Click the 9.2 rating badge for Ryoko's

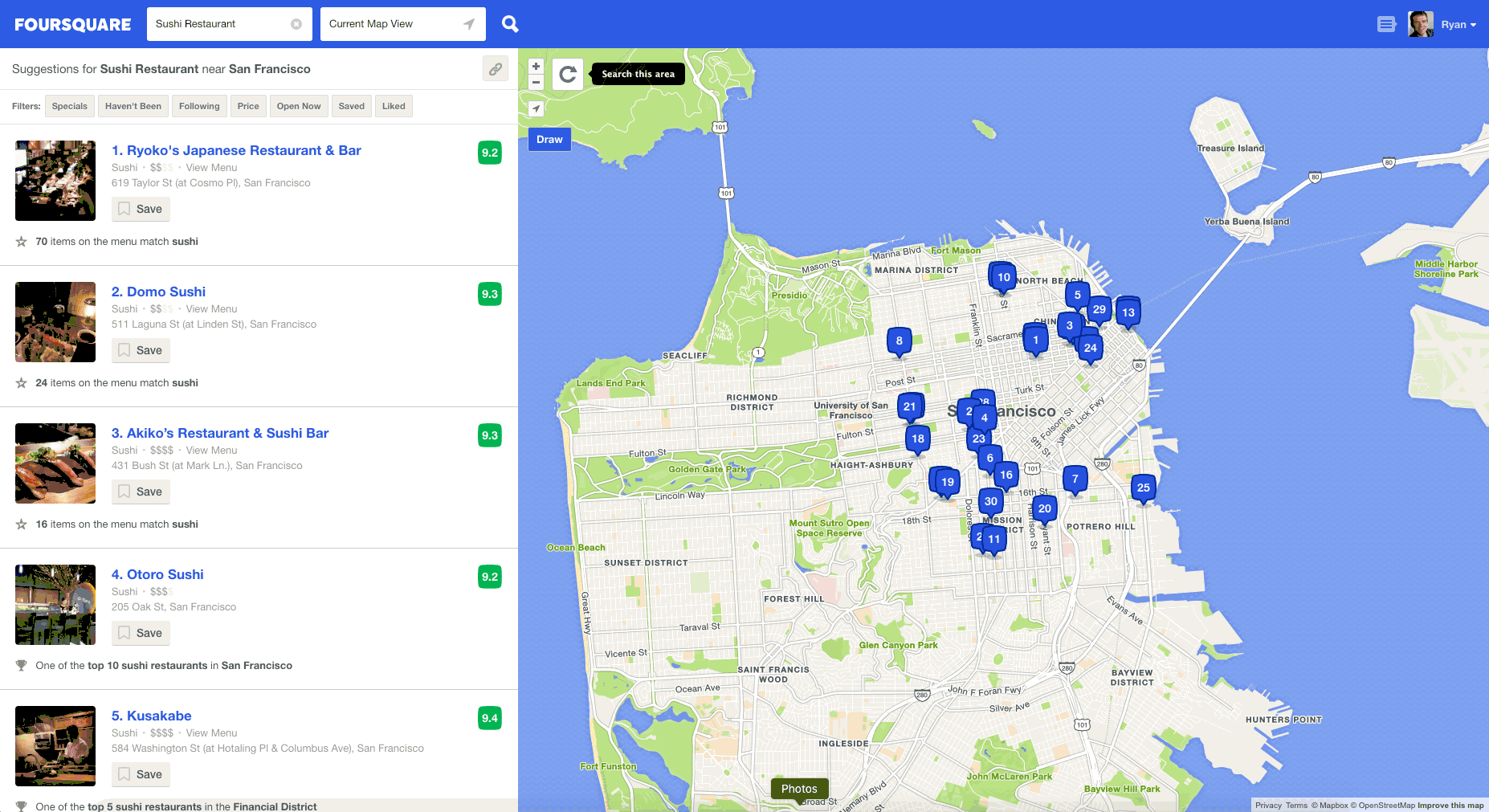point(490,153)
